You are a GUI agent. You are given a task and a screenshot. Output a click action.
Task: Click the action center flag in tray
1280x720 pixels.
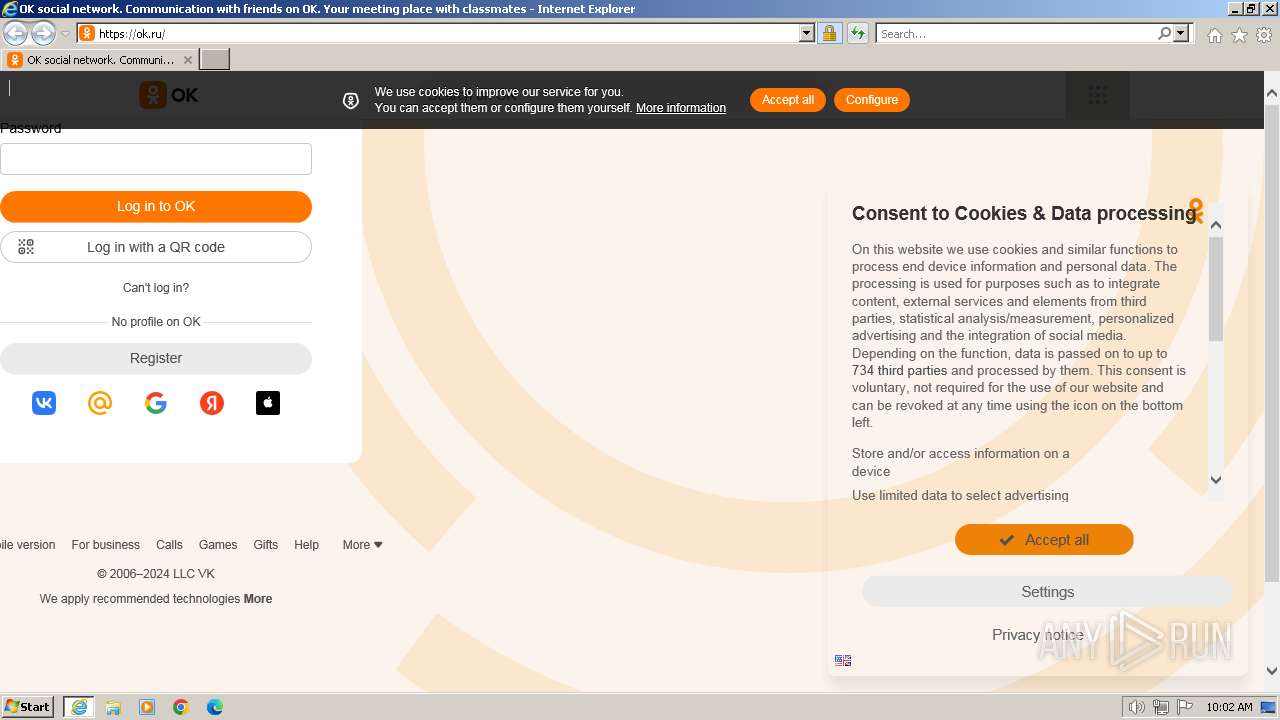point(1185,707)
